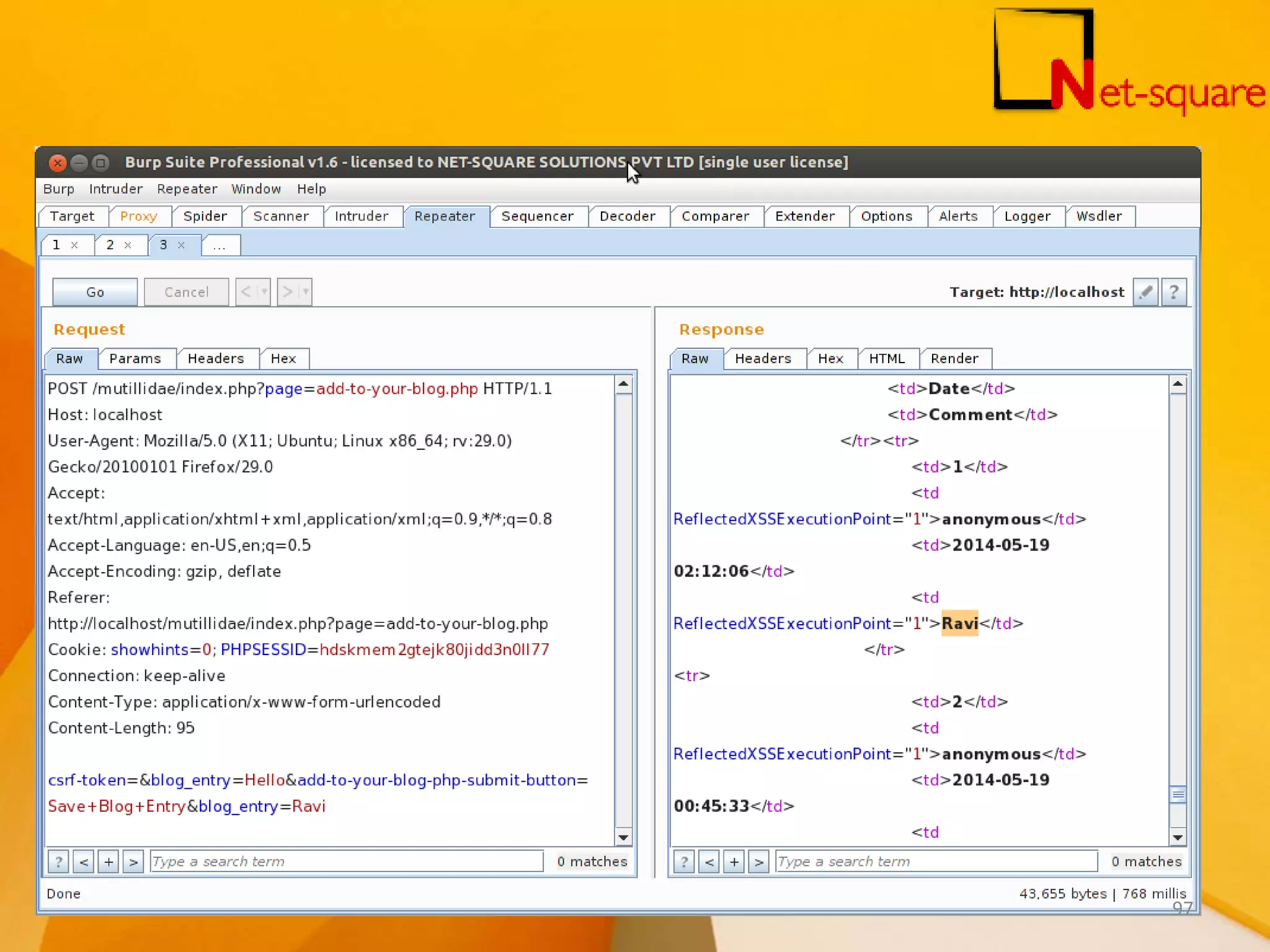Open history forward dropdown arrow
This screenshot has width=1270, height=952.
coord(305,291)
